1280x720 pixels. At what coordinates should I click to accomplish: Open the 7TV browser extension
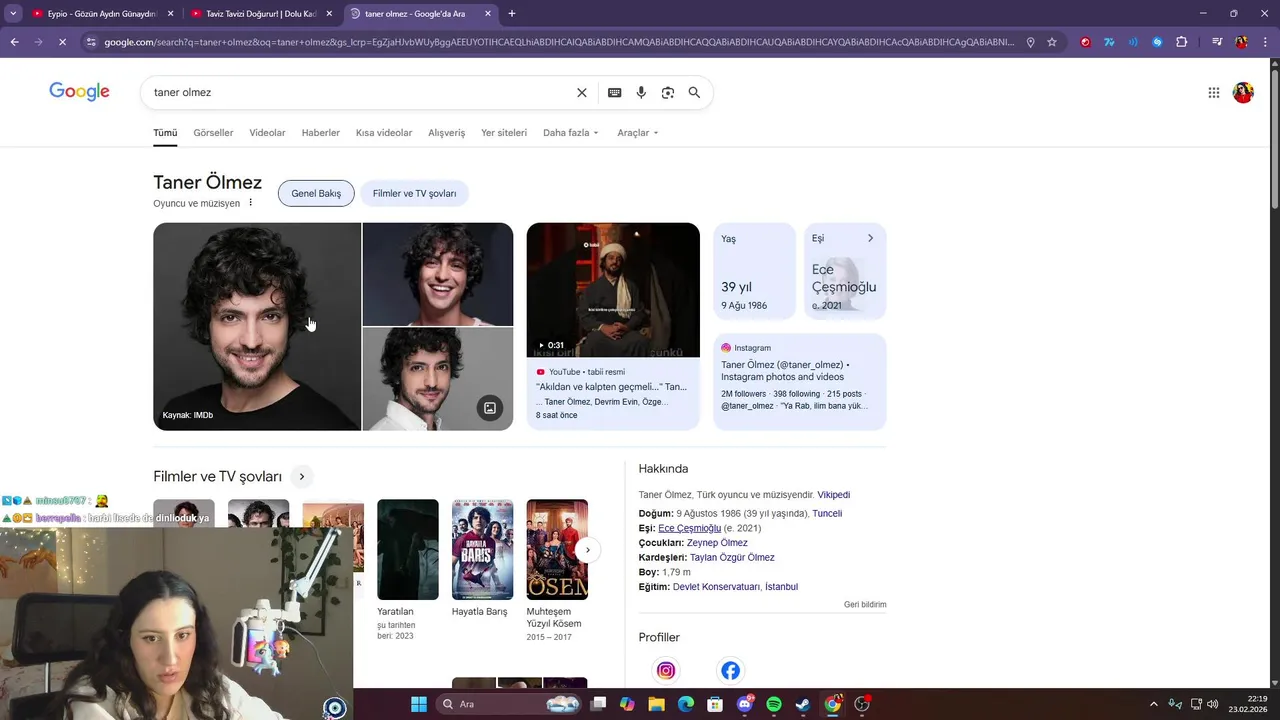tap(1109, 42)
